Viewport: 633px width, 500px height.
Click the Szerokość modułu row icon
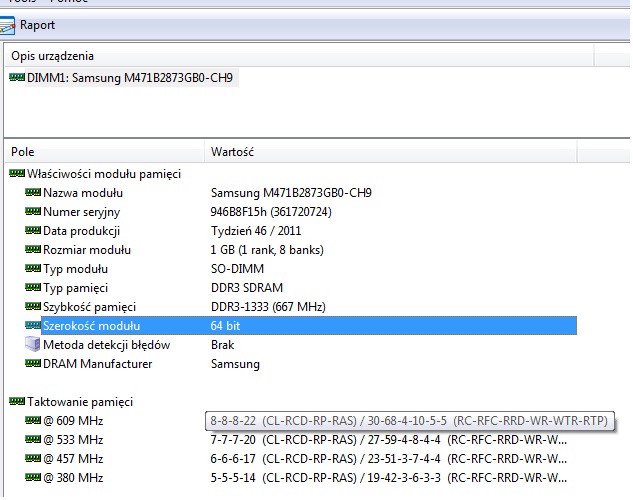point(33,325)
